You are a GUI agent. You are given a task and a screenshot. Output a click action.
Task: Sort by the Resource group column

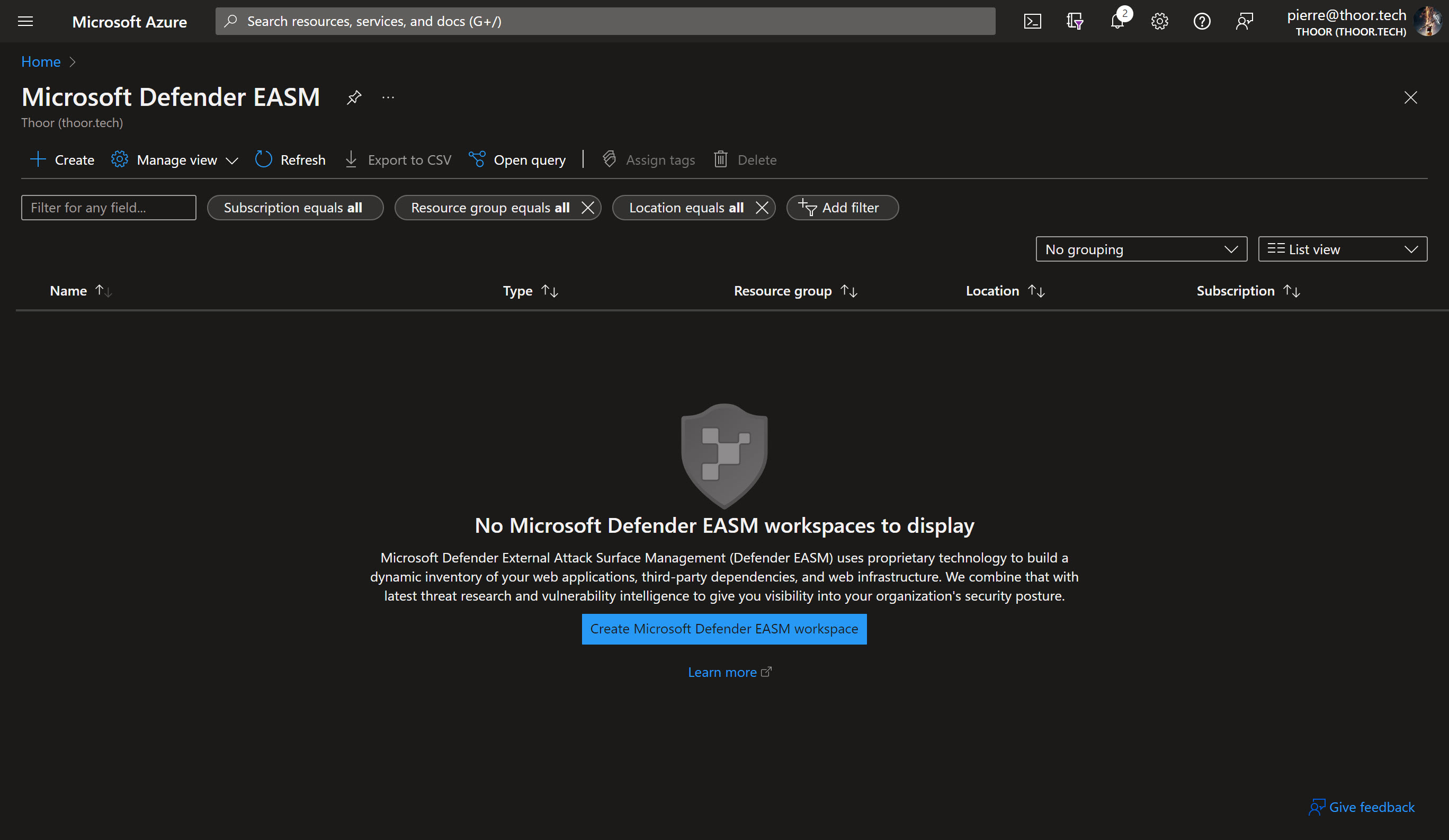point(795,291)
